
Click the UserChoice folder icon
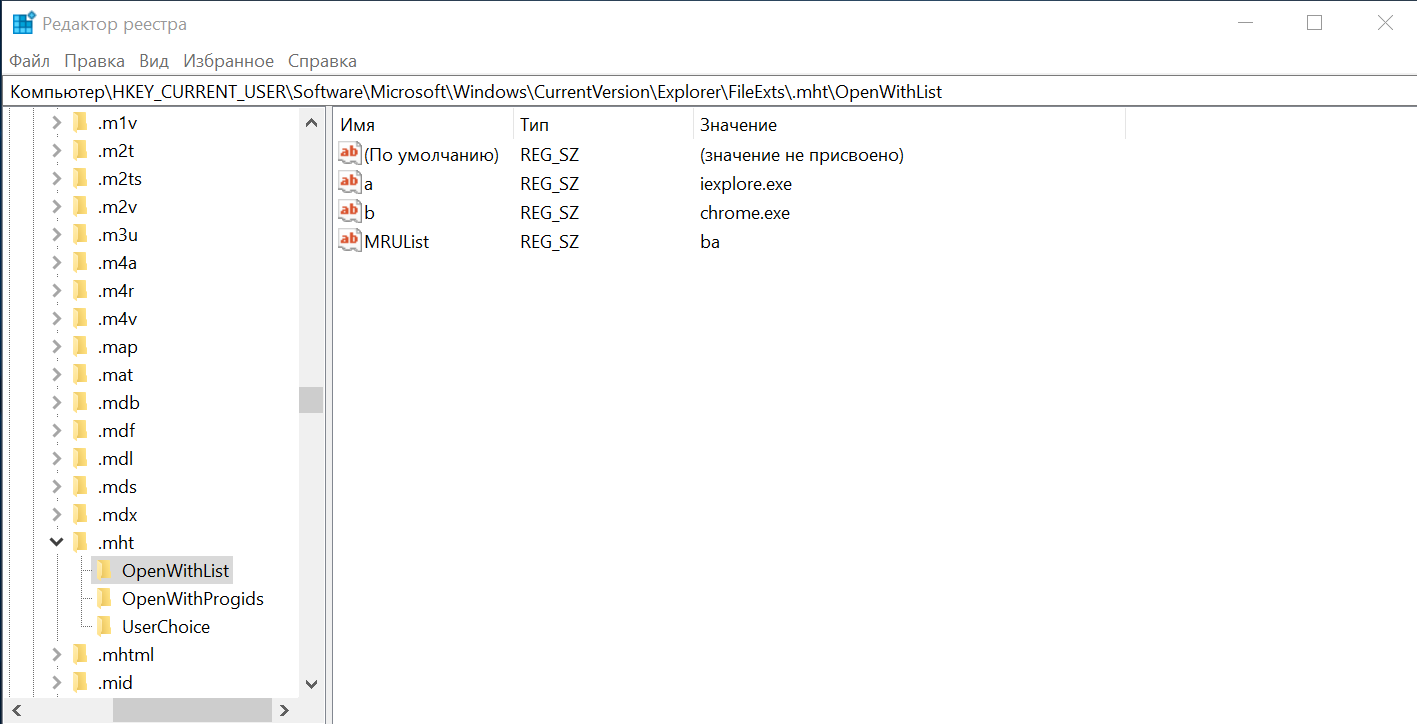pos(104,627)
